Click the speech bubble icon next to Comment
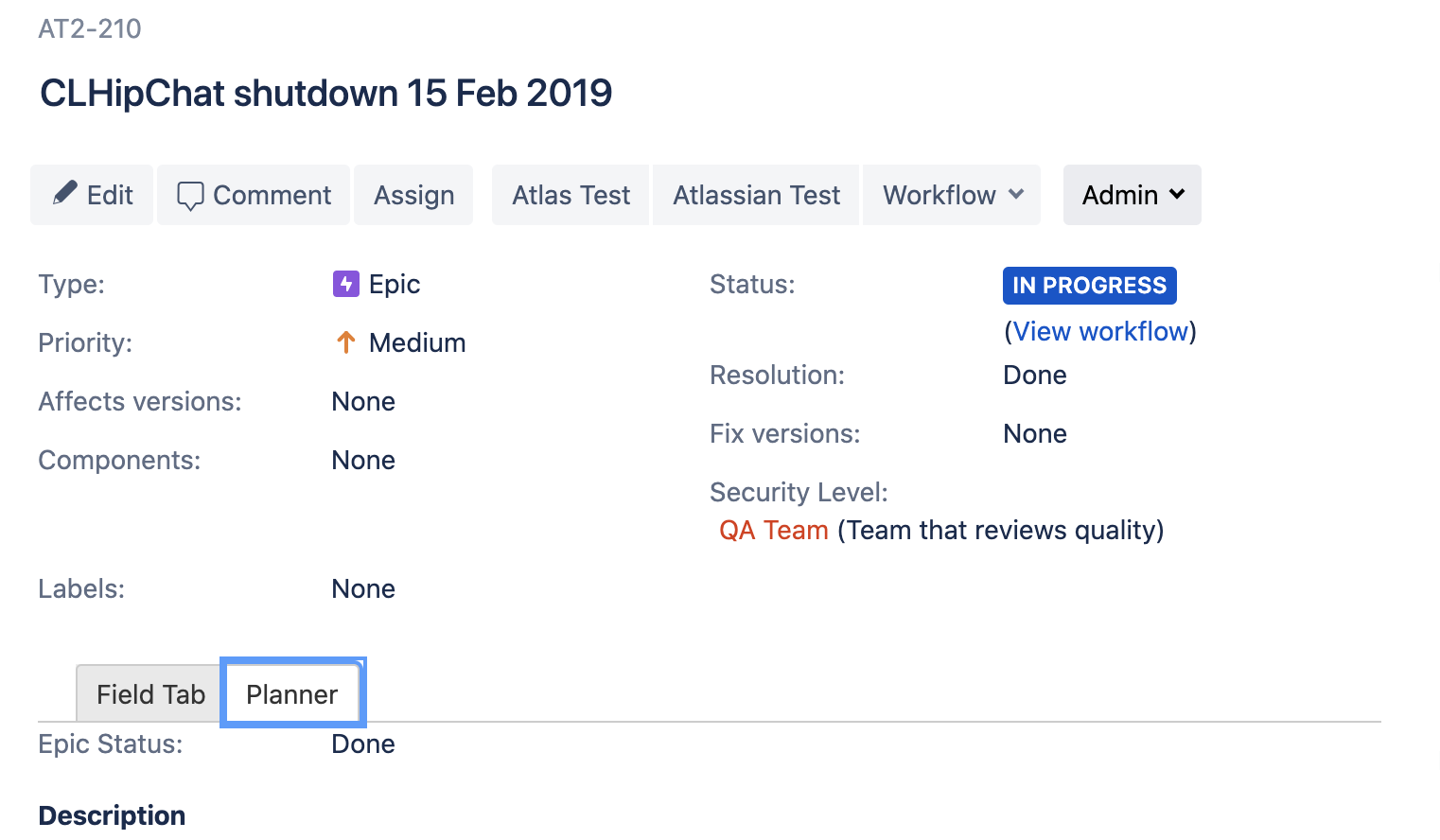The width and height of the screenshot is (1440, 840). point(190,195)
